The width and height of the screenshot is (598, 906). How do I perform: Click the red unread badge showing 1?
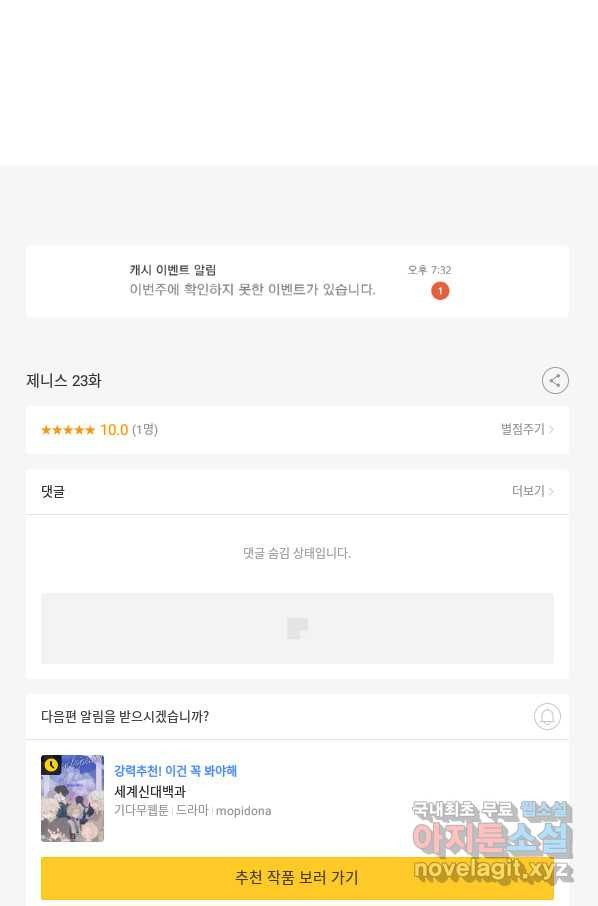tap(440, 291)
